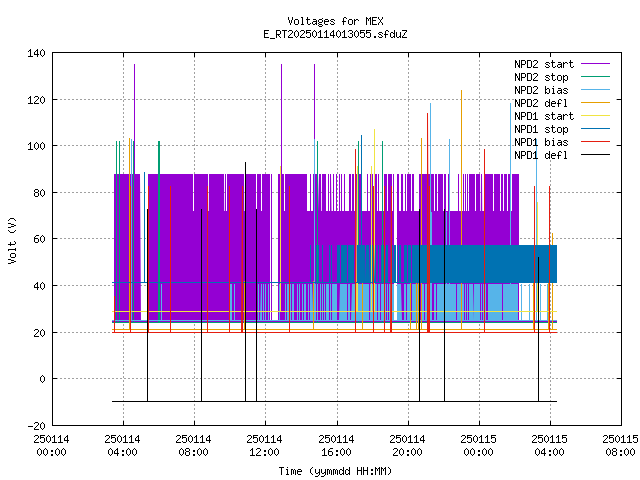Click the chart title 'Voltages for MEX'
Screen dimensions: 640x480
click(x=335, y=21)
